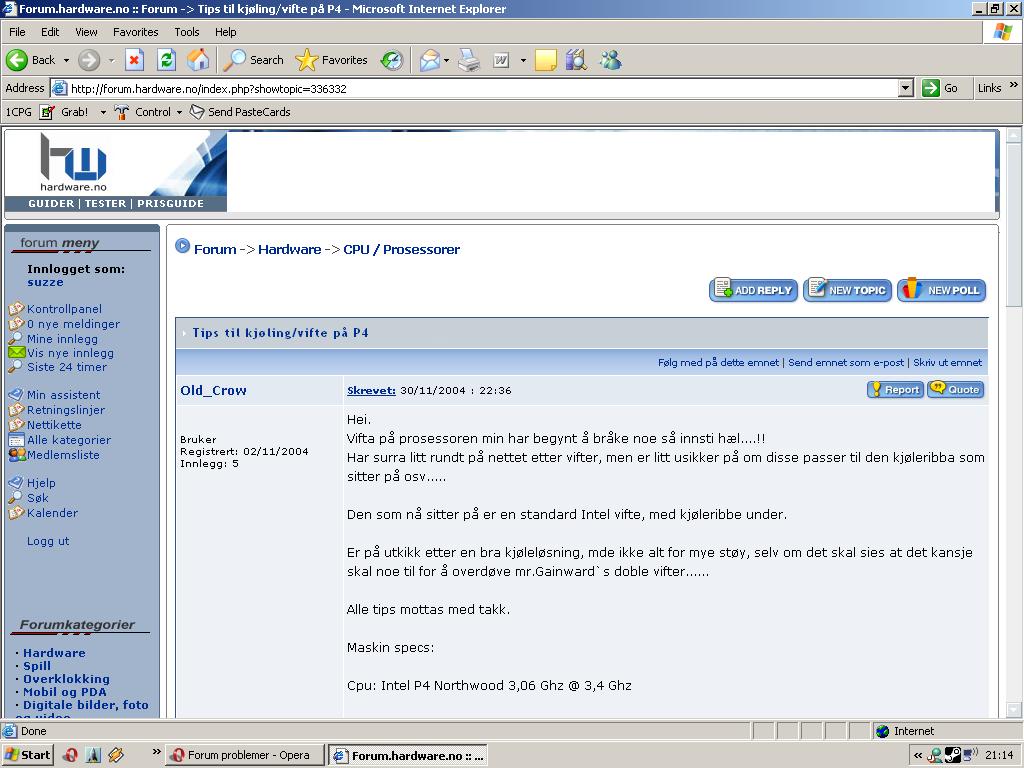Open the Help menu
Viewport: 1024px width, 768px height.
coord(225,32)
